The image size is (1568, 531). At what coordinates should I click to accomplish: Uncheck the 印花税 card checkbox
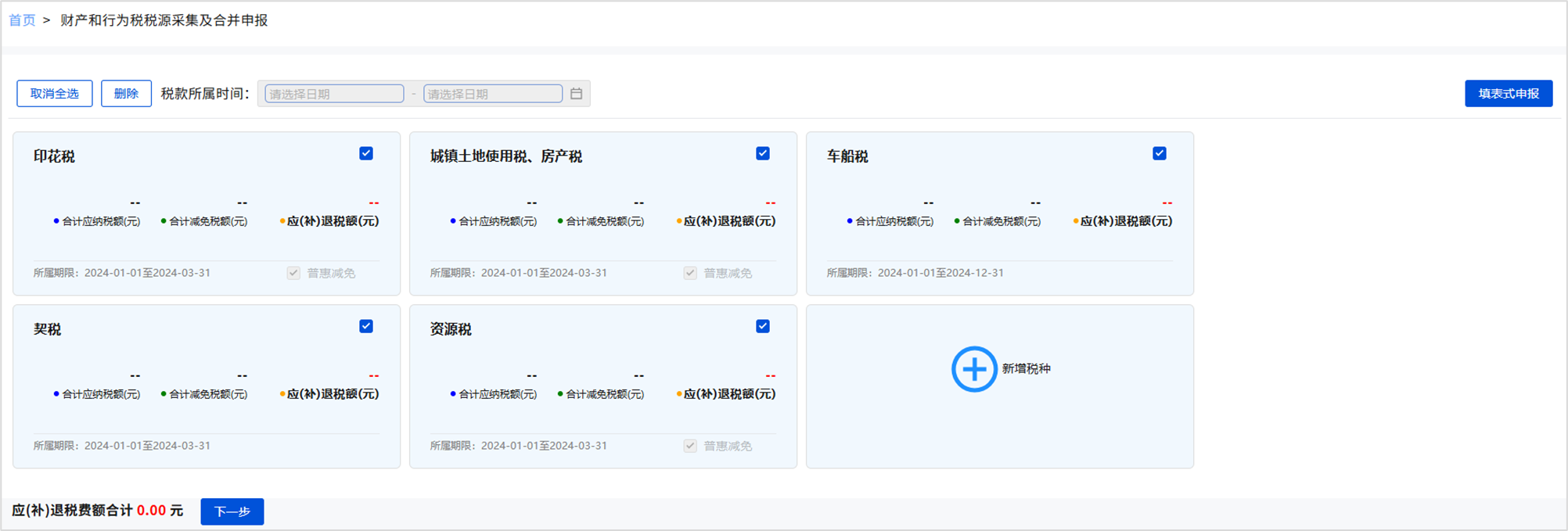[366, 153]
